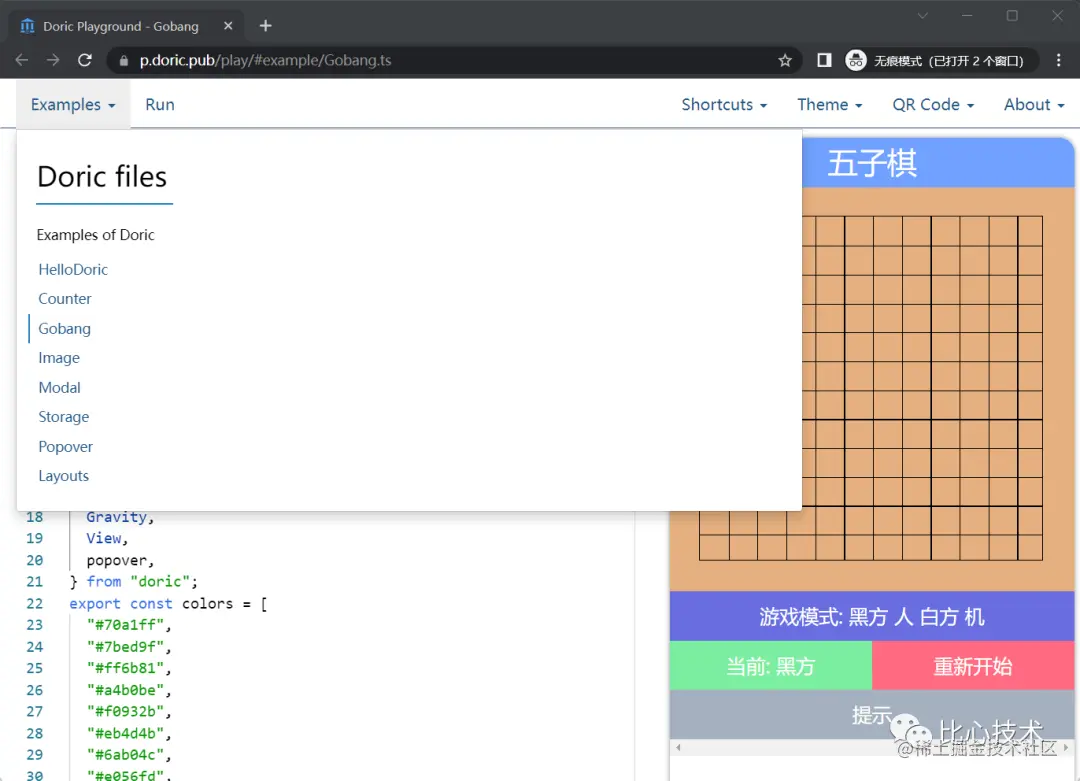1080x781 pixels.
Task: Open the Shortcuts dropdown menu
Action: click(x=724, y=105)
